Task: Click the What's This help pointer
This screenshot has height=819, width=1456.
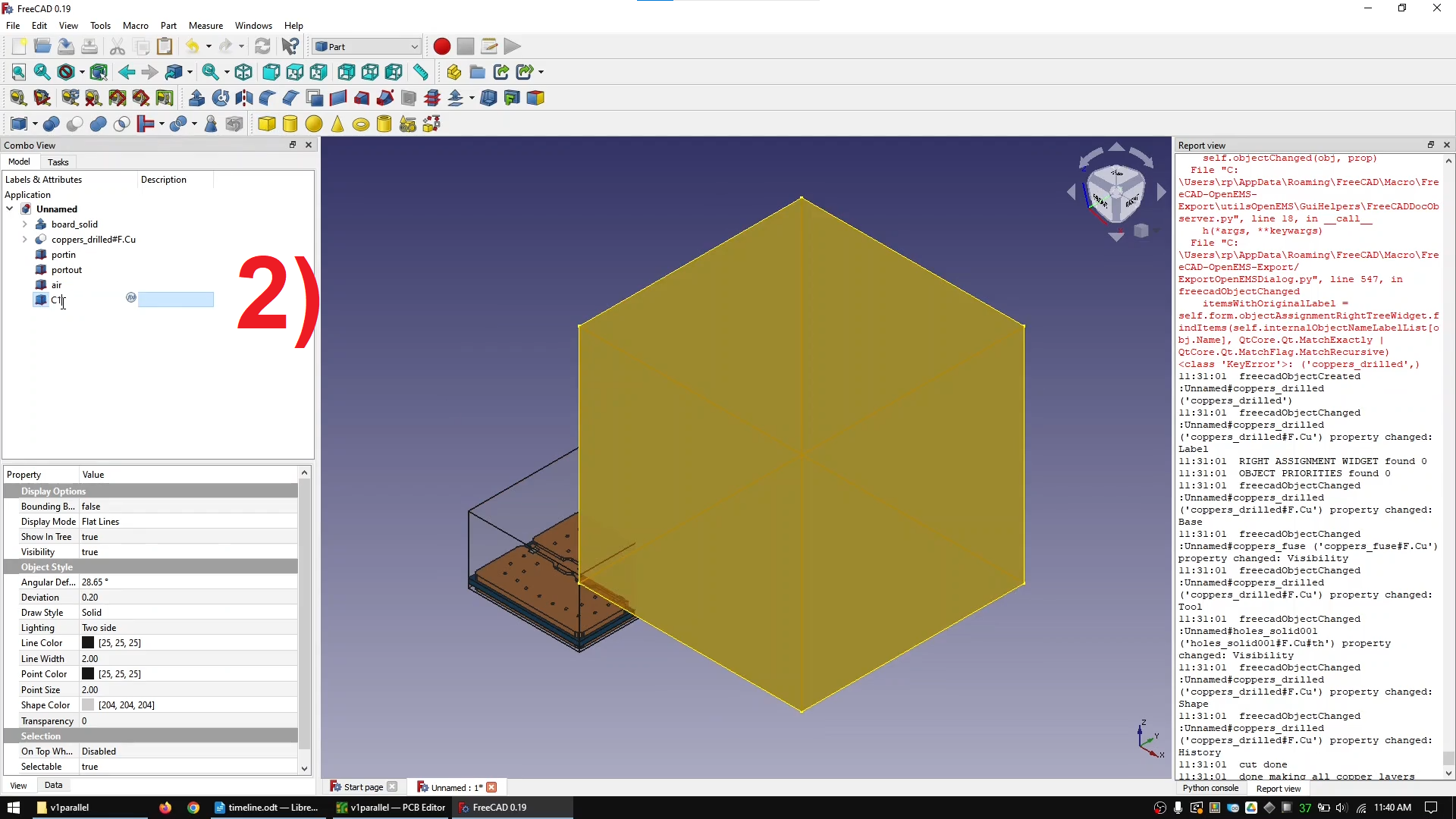Action: 290,46
